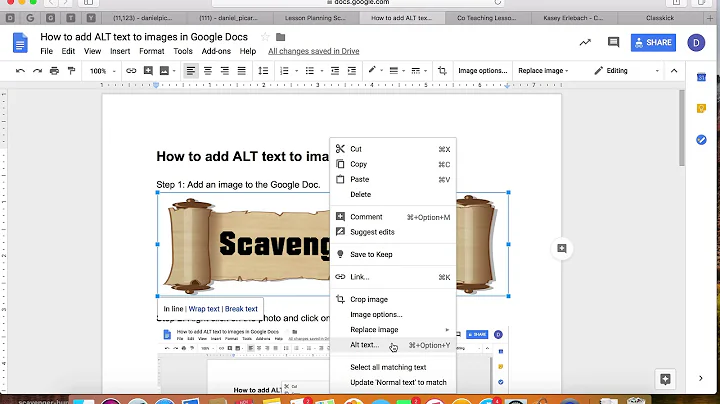The width and height of the screenshot is (720, 404).
Task: Open the Edit menu
Action: tap(68, 51)
